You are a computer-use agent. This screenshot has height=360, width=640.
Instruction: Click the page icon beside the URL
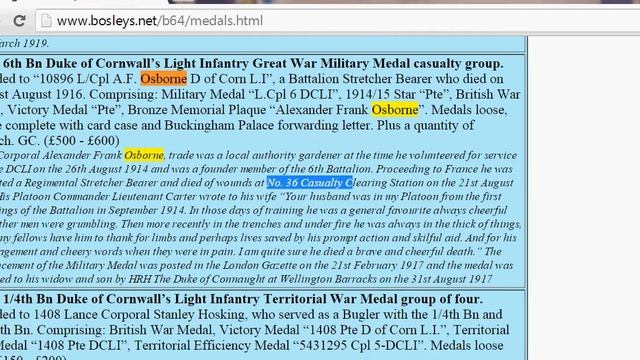pos(46,20)
